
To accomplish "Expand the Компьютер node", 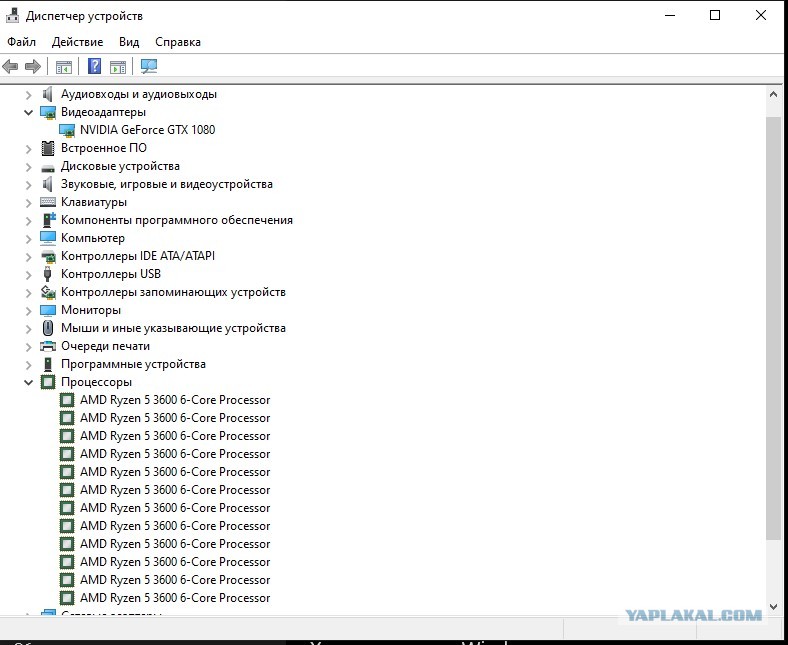I will point(29,238).
